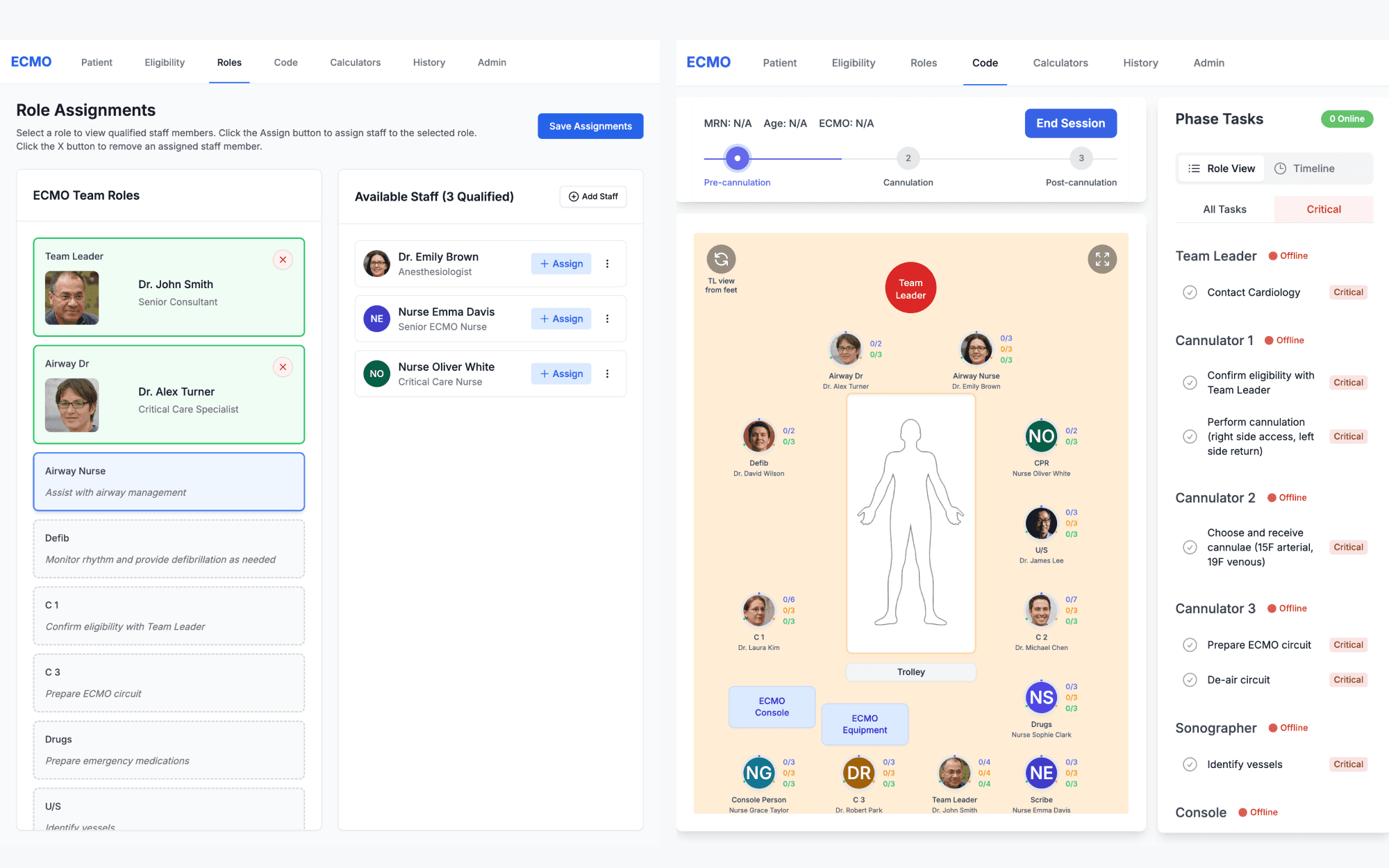This screenshot has width=1389, height=868.
Task: Check off the Contact Cardiology task
Action: (1190, 292)
